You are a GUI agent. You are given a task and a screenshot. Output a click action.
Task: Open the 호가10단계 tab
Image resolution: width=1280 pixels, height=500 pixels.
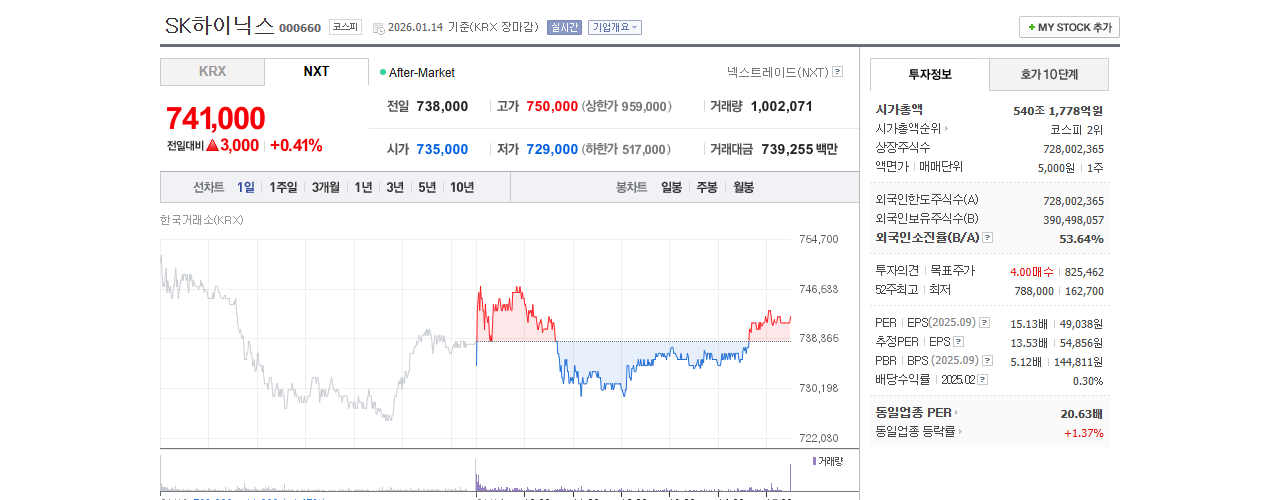pos(1049,75)
